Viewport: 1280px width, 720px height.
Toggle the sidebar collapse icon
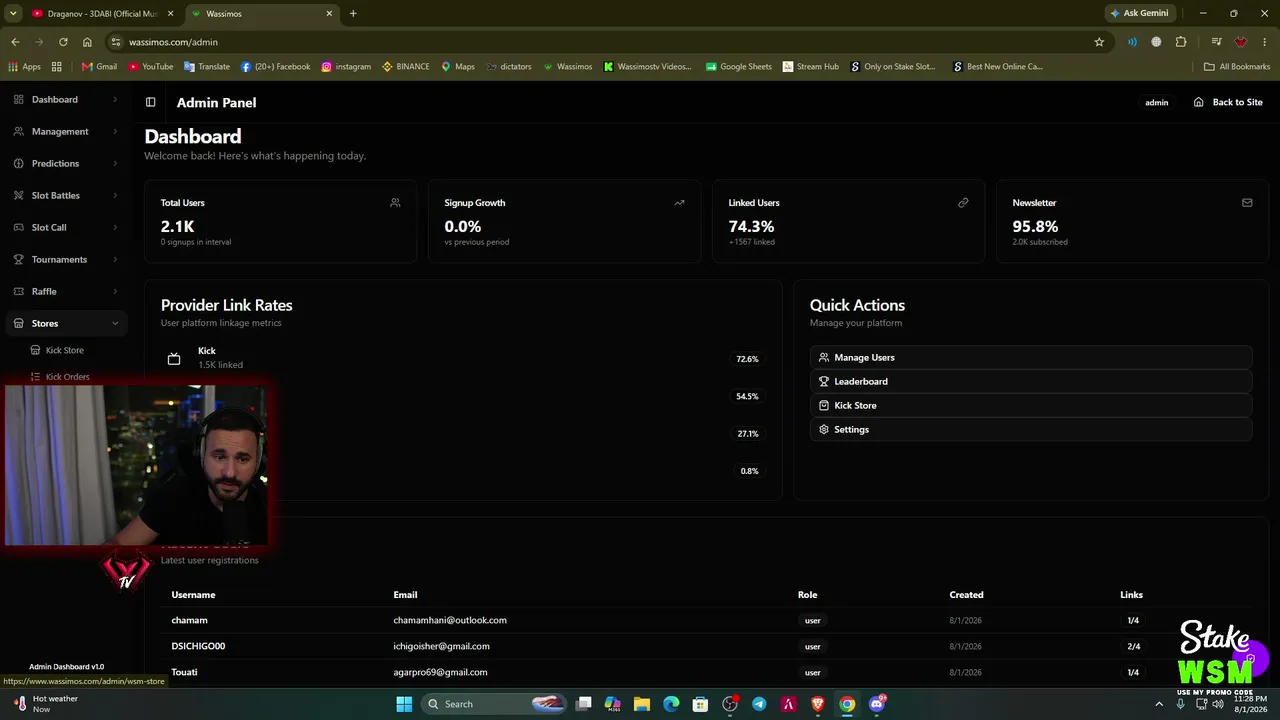coord(150,102)
